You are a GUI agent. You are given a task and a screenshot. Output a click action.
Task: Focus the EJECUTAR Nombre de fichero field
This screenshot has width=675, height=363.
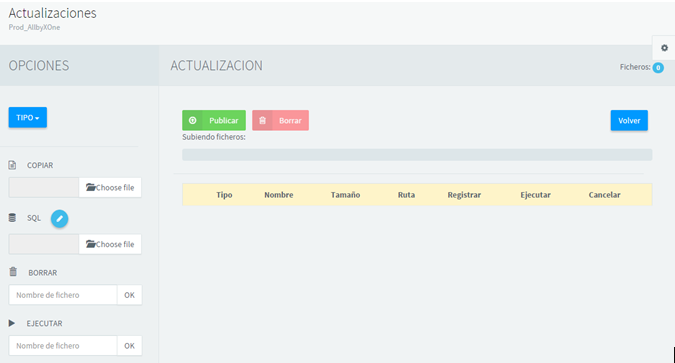tap(63, 346)
